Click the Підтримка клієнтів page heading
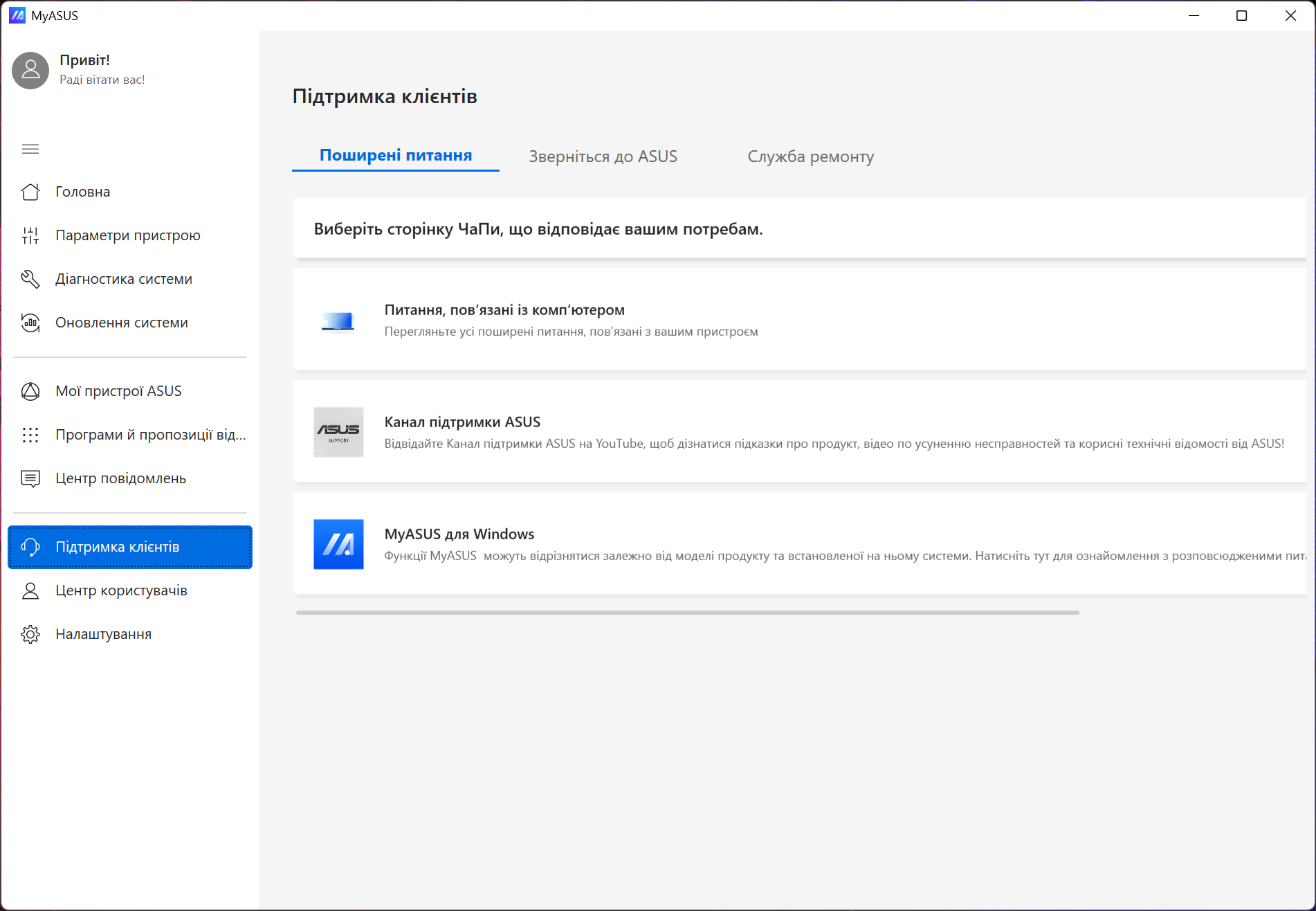1316x911 pixels. click(385, 96)
